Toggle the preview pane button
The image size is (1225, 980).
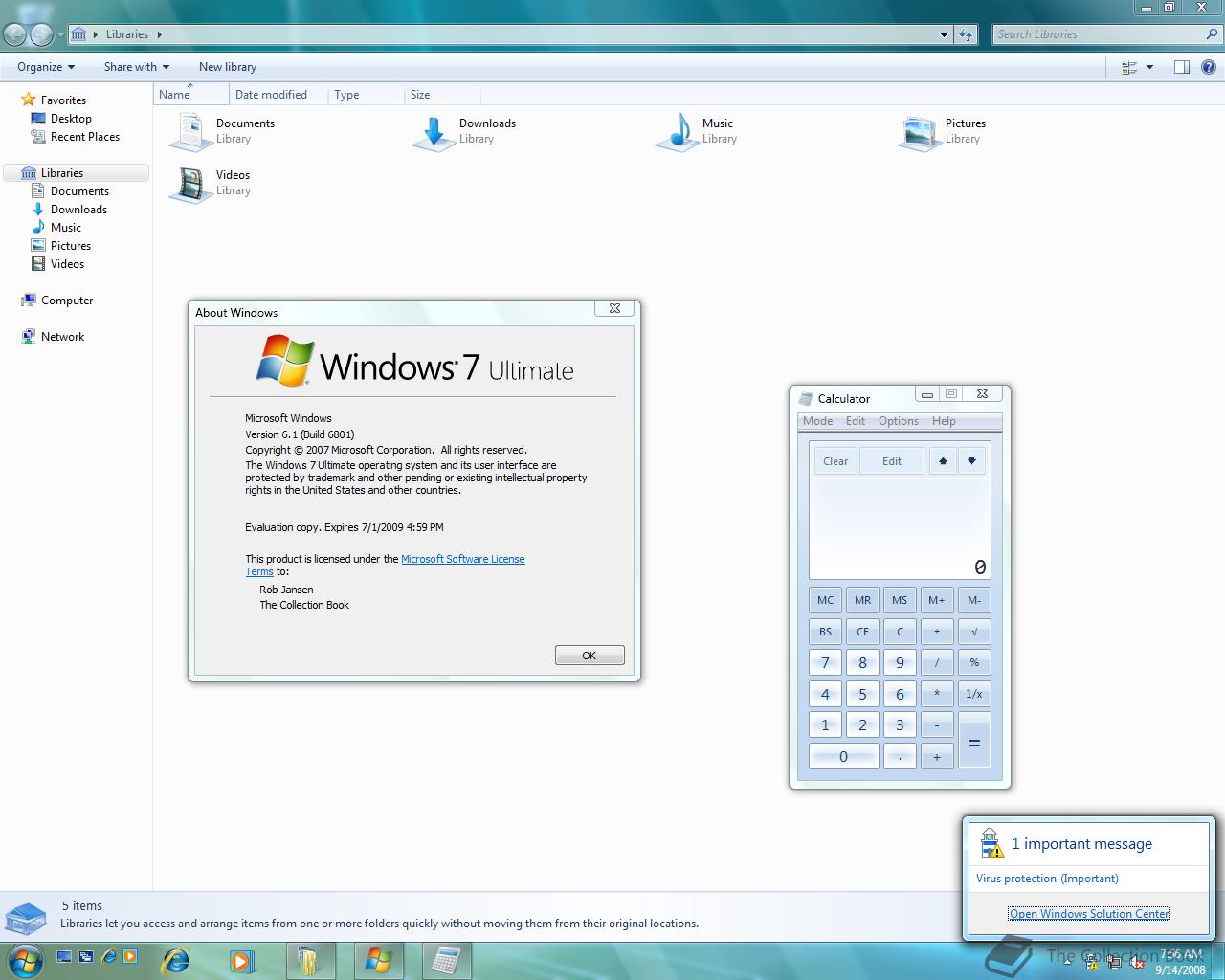coord(1181,67)
